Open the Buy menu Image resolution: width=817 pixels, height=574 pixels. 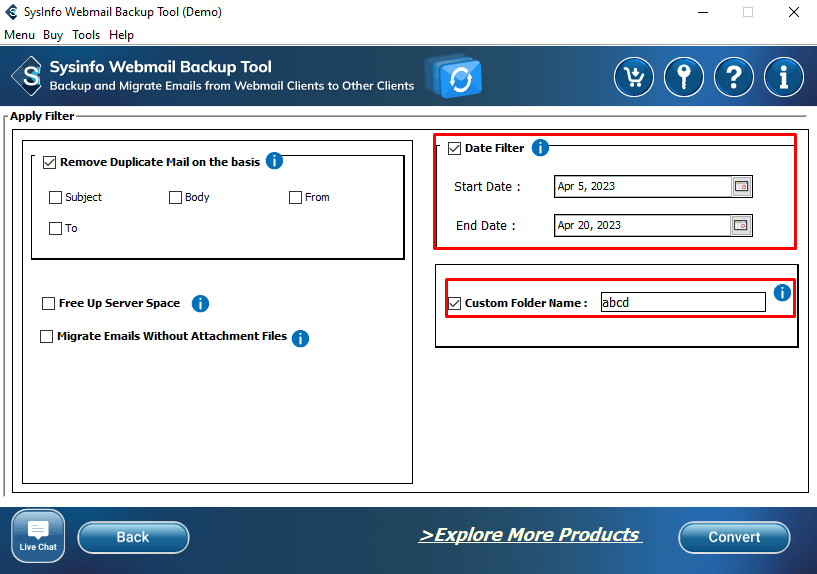point(53,35)
